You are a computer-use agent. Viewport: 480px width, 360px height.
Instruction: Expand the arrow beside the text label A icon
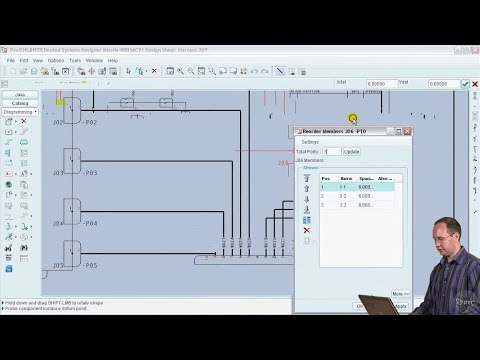pos(16,174)
